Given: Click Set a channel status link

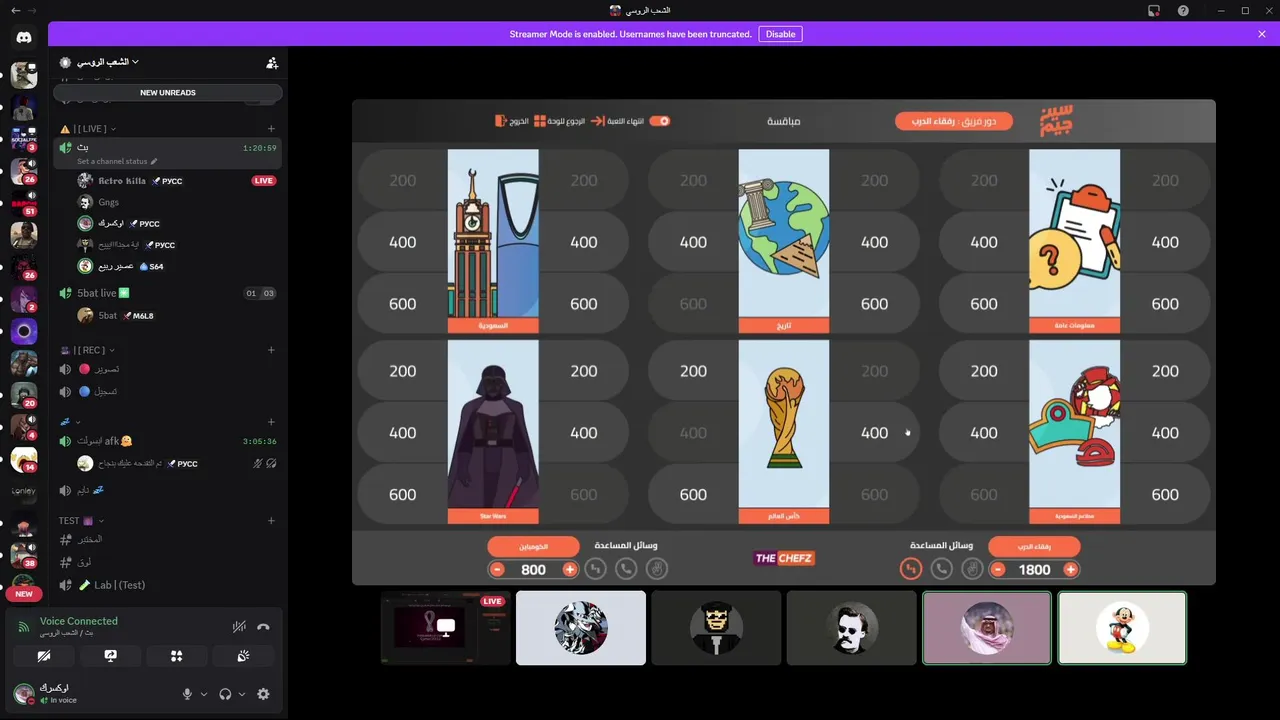Looking at the screenshot, I should point(117,161).
